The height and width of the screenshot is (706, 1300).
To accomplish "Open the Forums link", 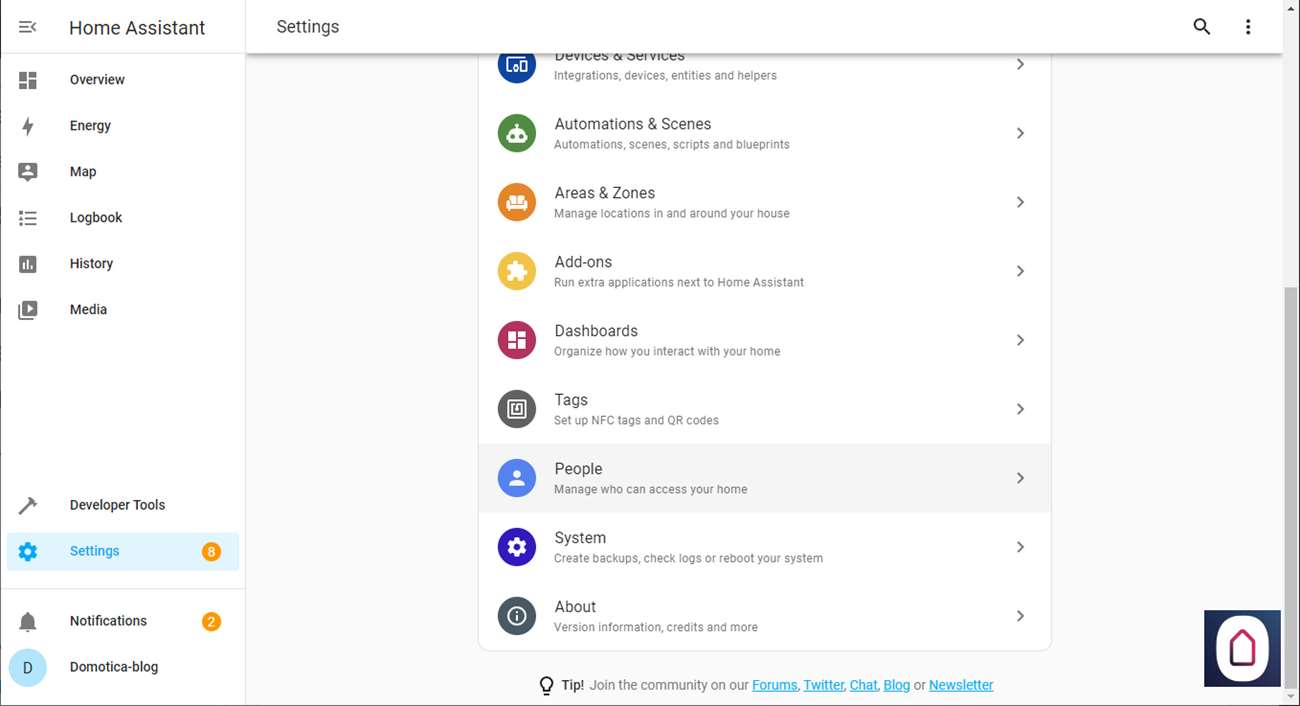I will [774, 685].
